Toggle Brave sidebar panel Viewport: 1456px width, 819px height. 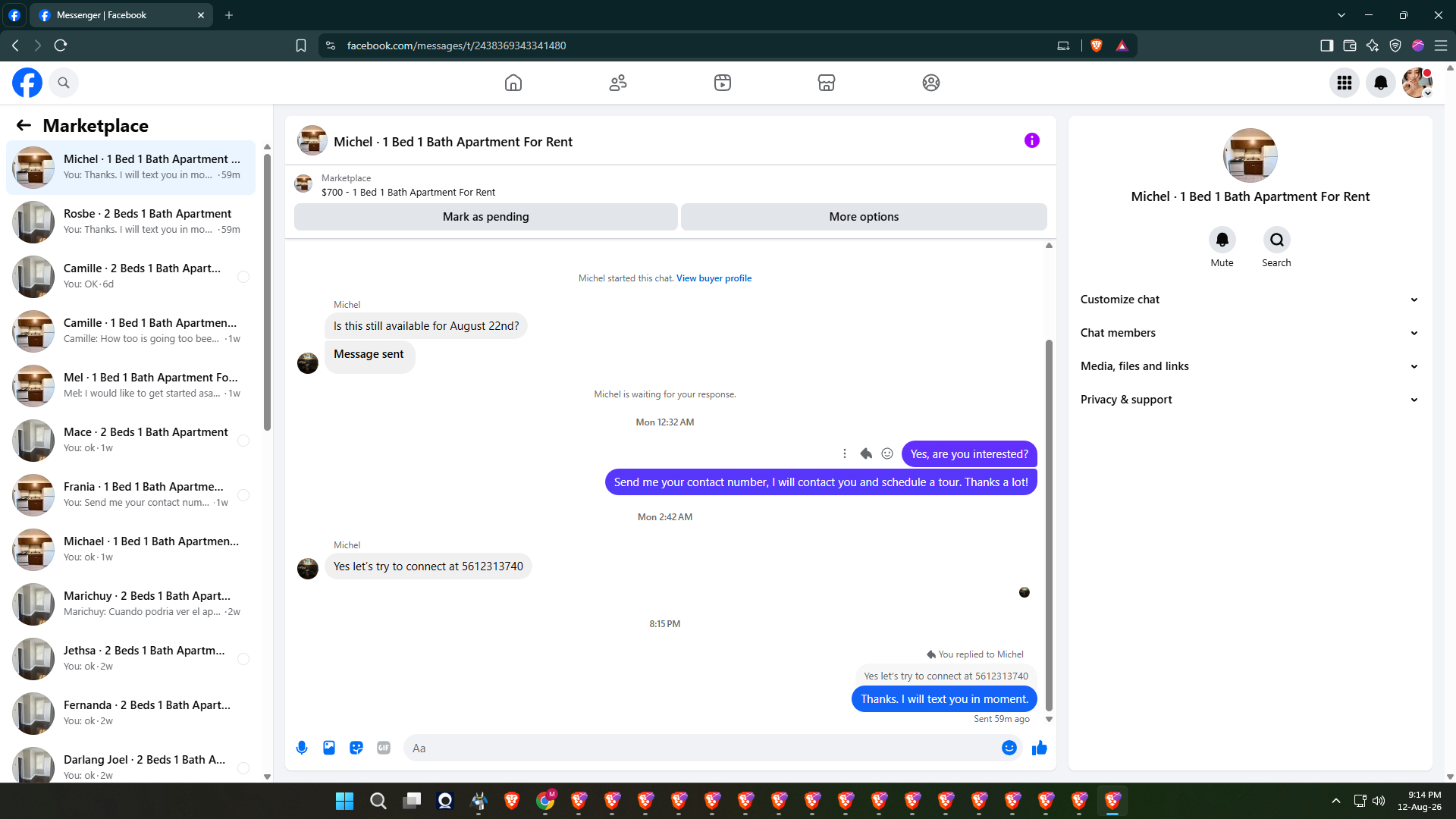pyautogui.click(x=1326, y=45)
